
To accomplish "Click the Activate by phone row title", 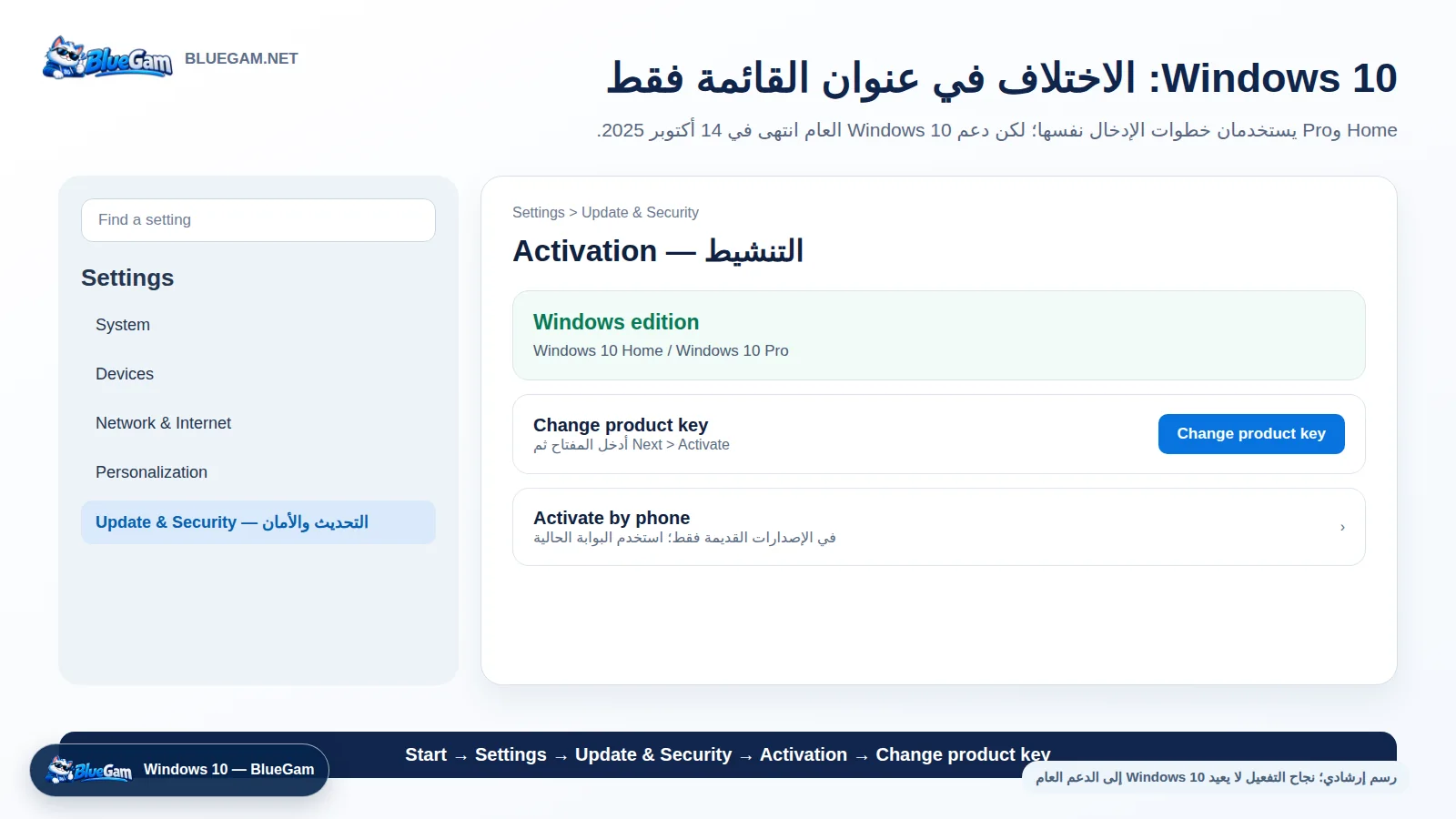I will click(x=612, y=518).
